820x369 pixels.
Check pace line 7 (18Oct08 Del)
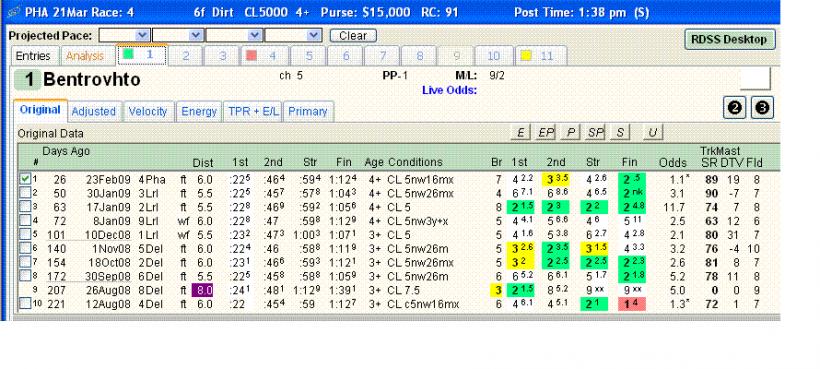(25, 262)
